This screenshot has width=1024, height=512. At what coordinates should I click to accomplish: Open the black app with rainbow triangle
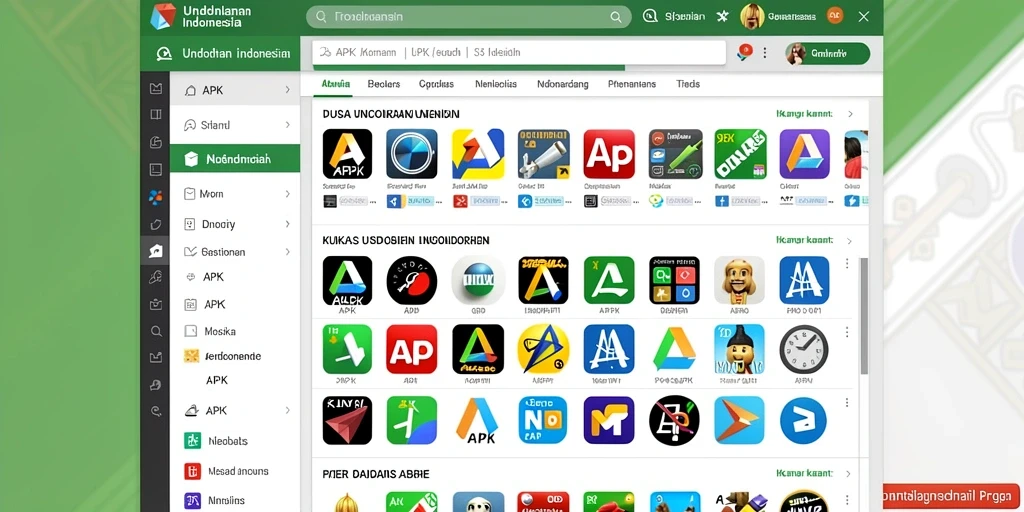(x=478, y=349)
